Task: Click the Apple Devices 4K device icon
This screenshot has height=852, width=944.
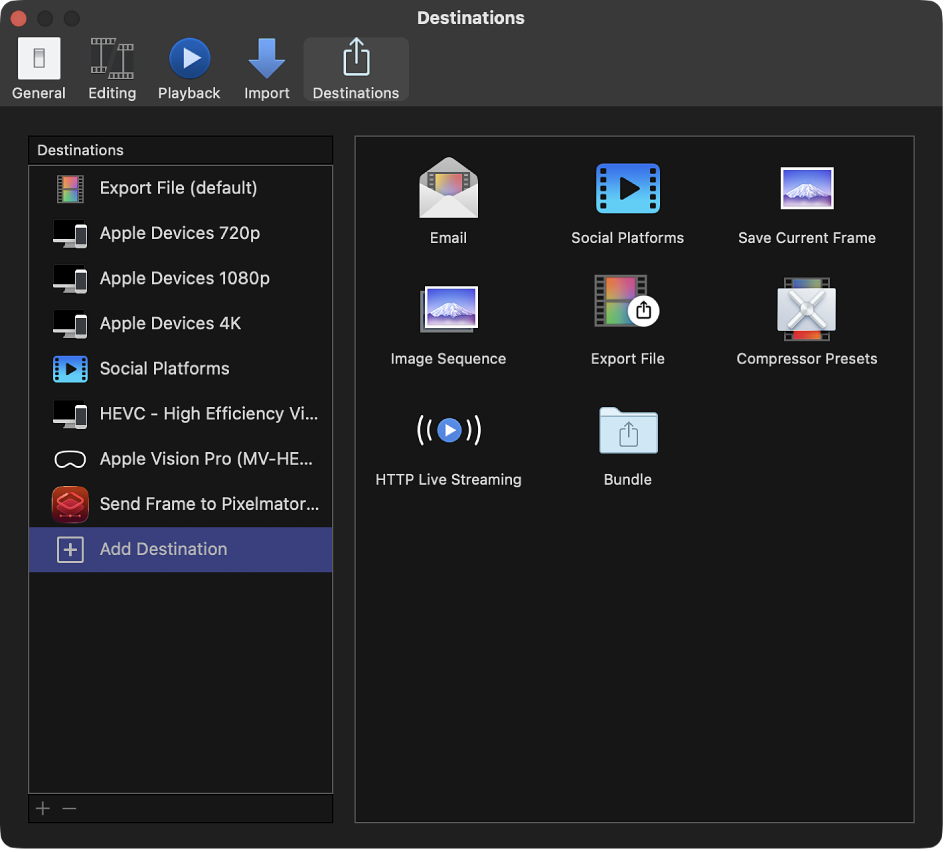Action: pyautogui.click(x=70, y=324)
